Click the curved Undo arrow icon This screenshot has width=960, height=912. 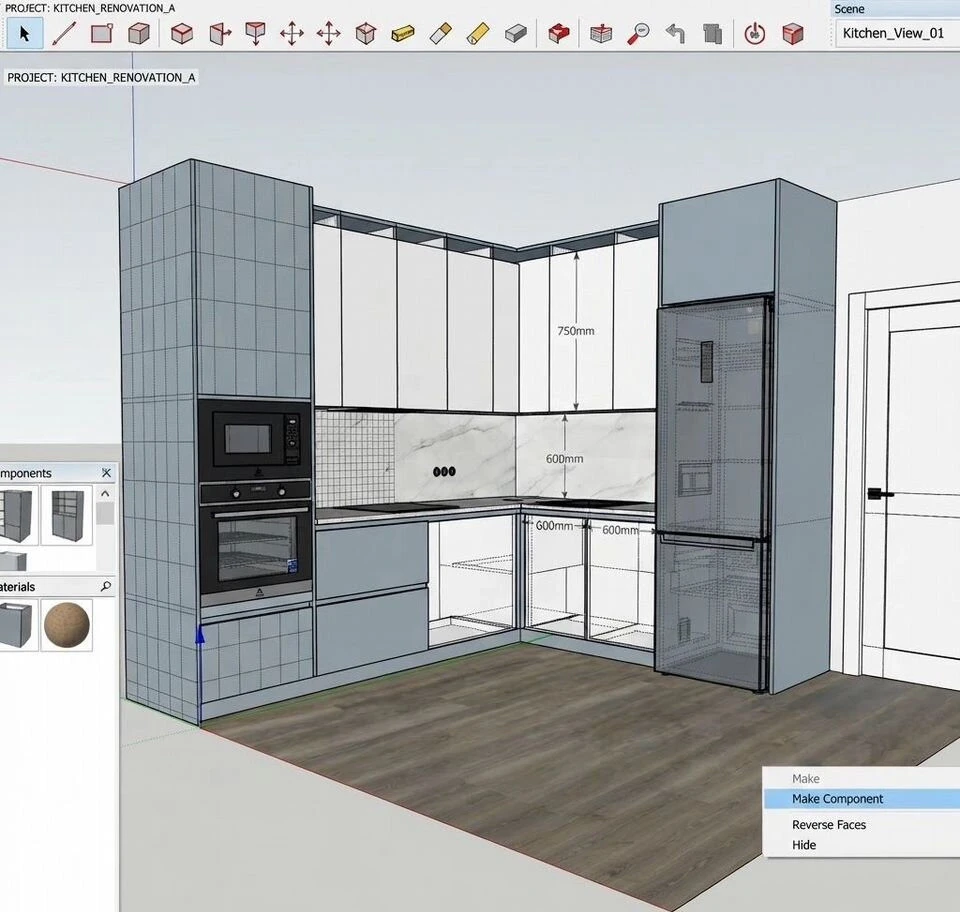coord(675,33)
